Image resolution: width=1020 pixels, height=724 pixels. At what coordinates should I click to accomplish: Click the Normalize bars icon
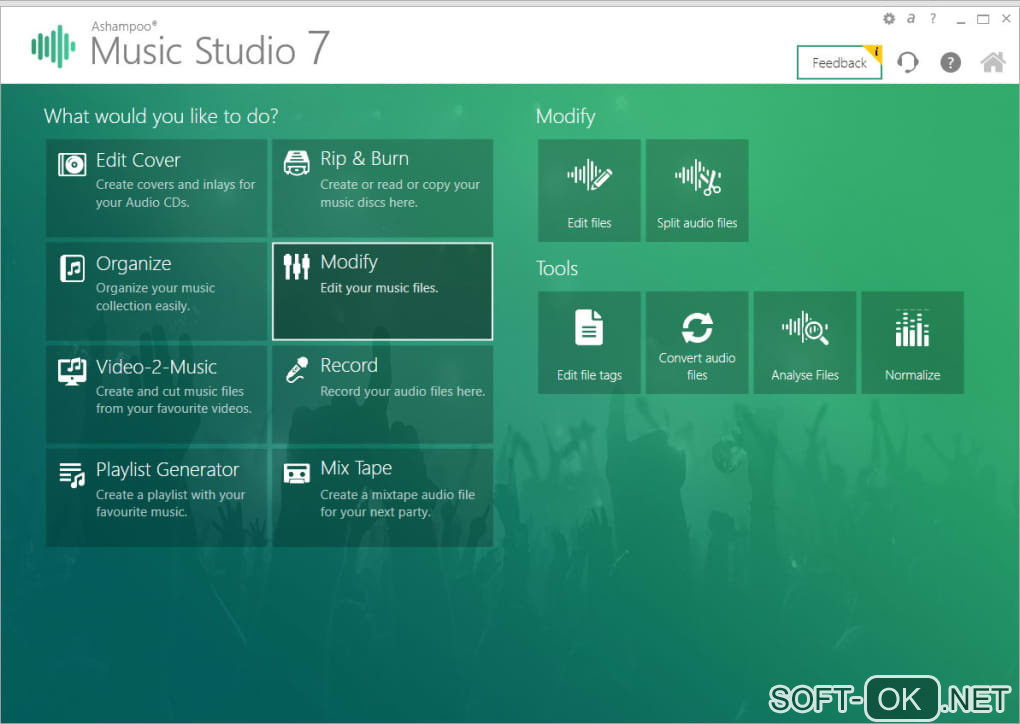(913, 328)
